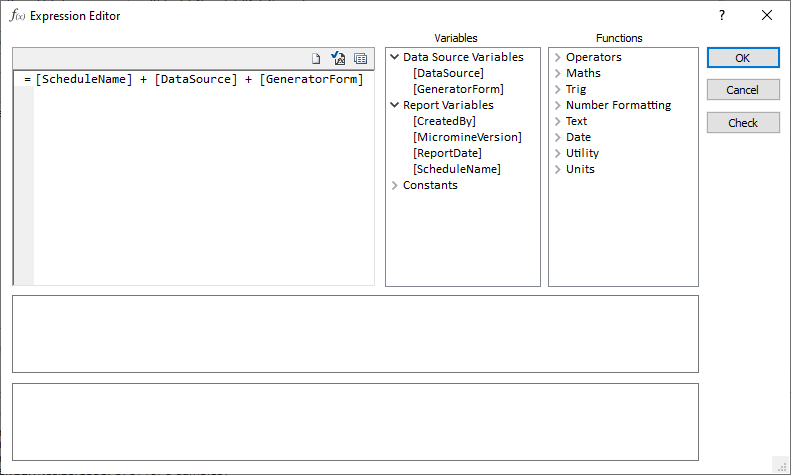Collapse the Data Source Variables group
The height and width of the screenshot is (475, 791).
[394, 57]
